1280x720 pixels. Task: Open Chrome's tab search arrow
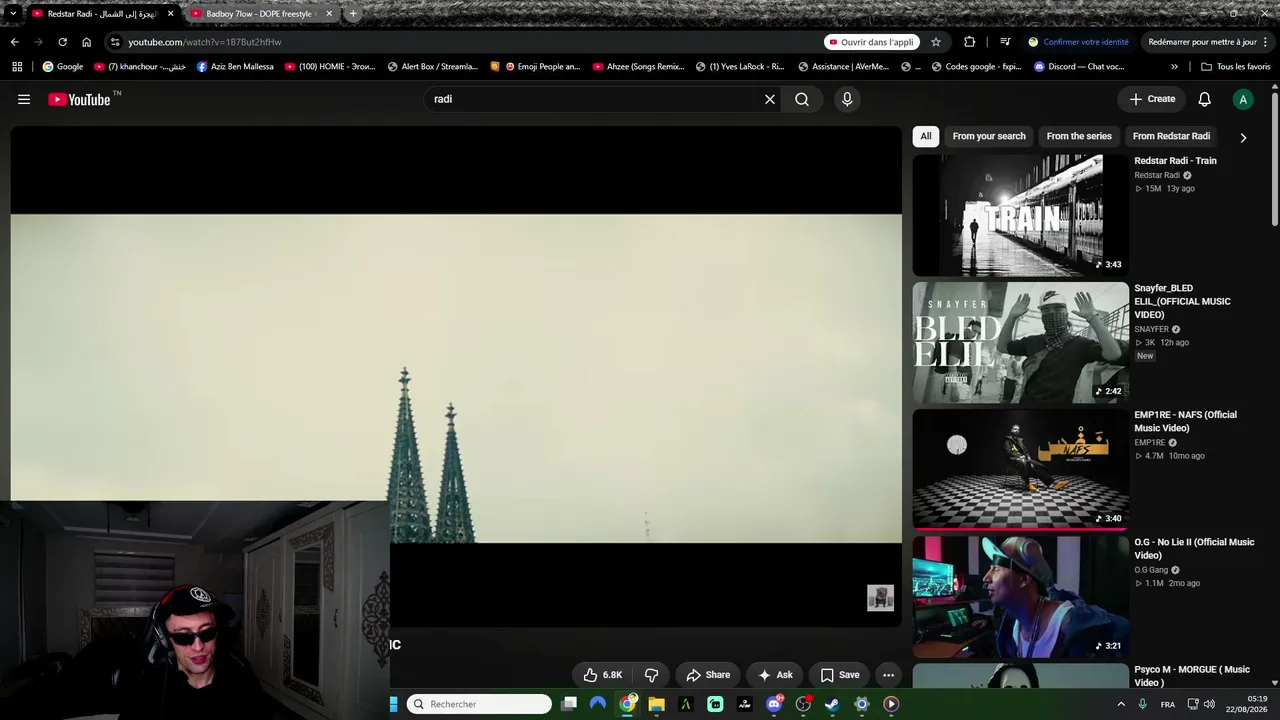click(12, 14)
